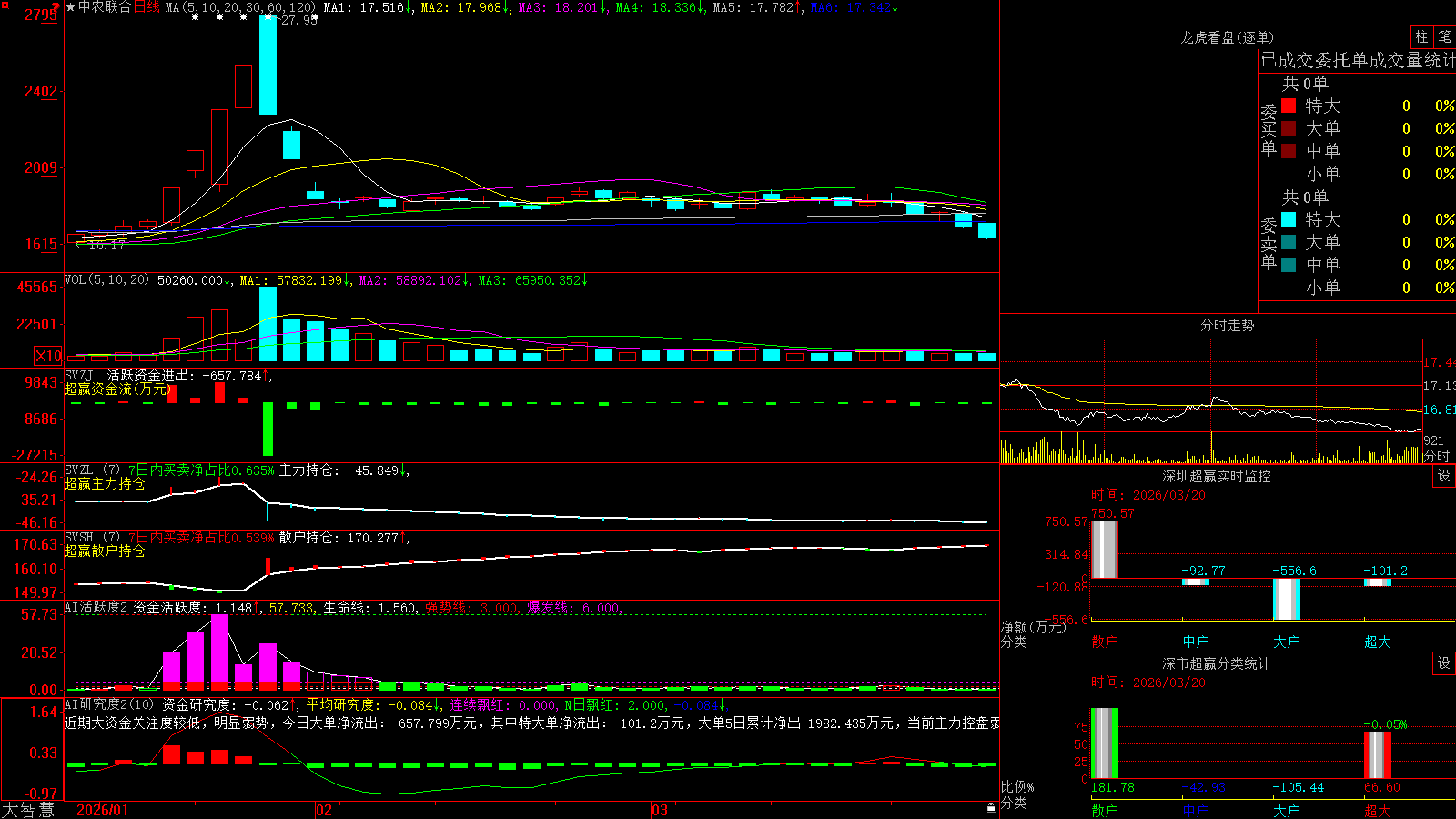Click the MA5: 17.782 value
1456x819 pixels.
(757, 7)
